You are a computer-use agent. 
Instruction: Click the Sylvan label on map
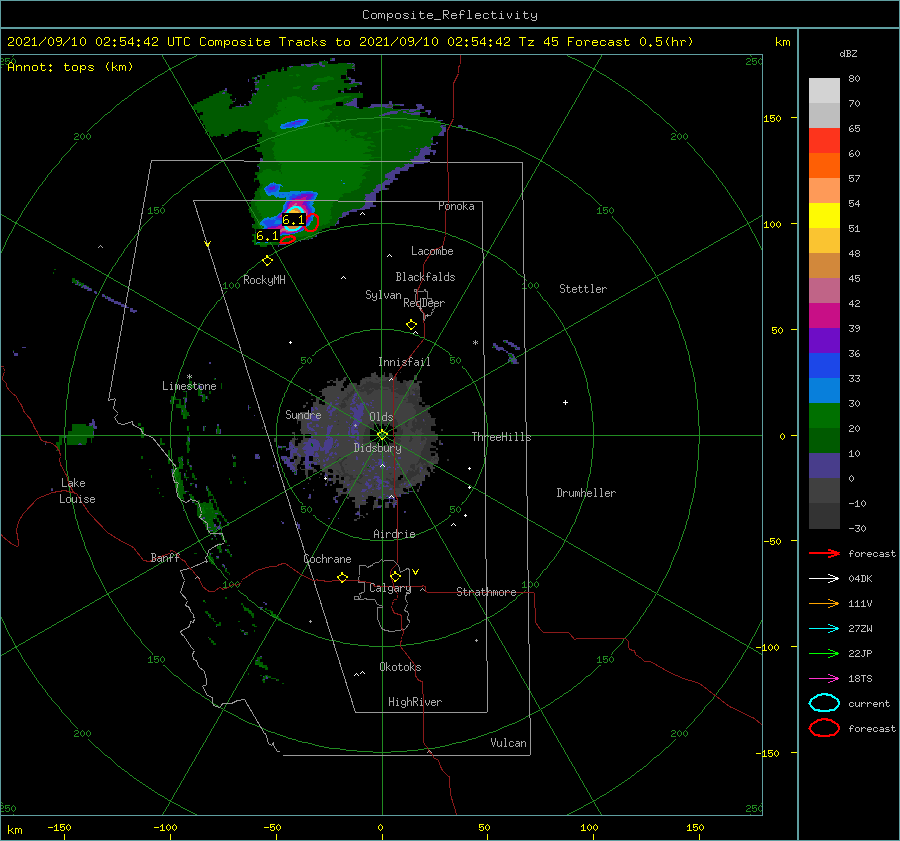383,295
